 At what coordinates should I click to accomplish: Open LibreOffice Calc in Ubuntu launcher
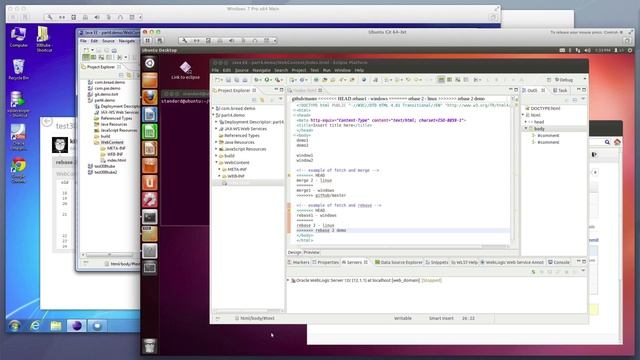[149, 131]
